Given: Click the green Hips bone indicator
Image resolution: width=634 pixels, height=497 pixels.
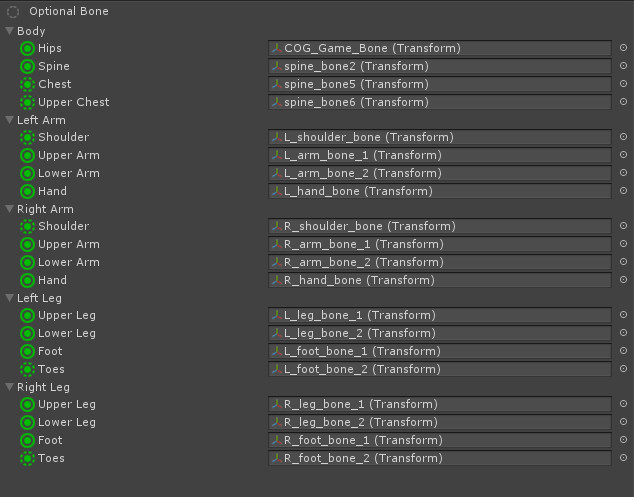Looking at the screenshot, I should click(x=27, y=49).
